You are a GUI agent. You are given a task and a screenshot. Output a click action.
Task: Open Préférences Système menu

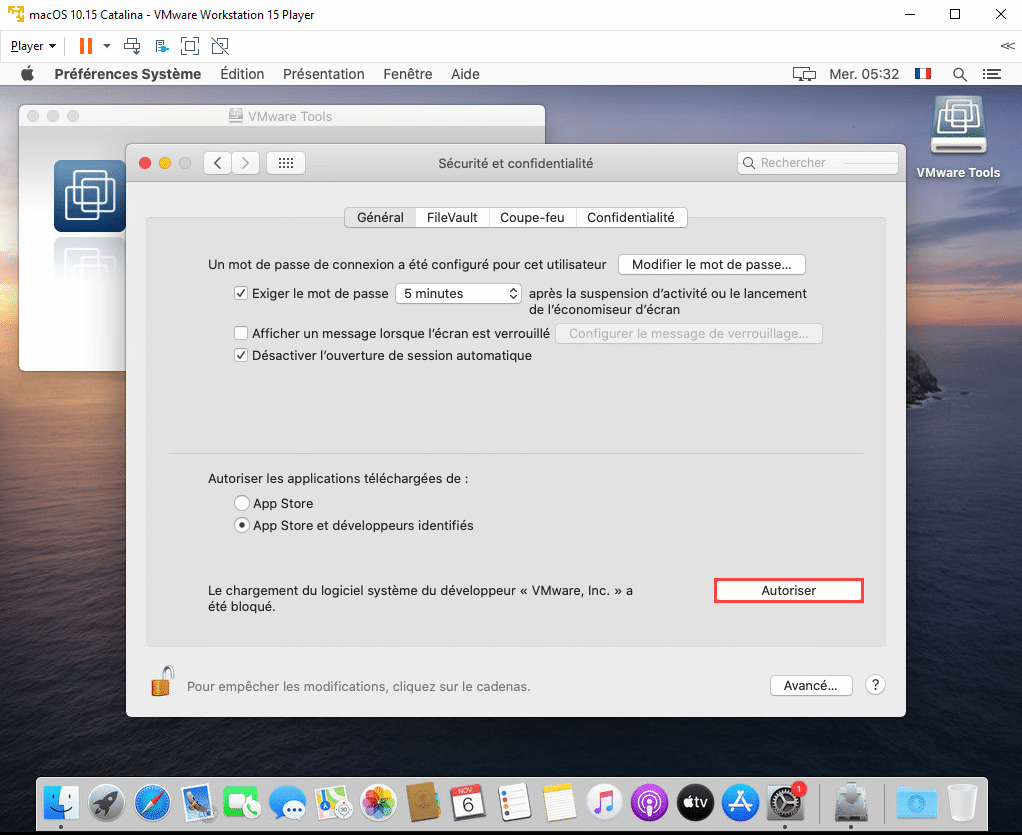128,74
